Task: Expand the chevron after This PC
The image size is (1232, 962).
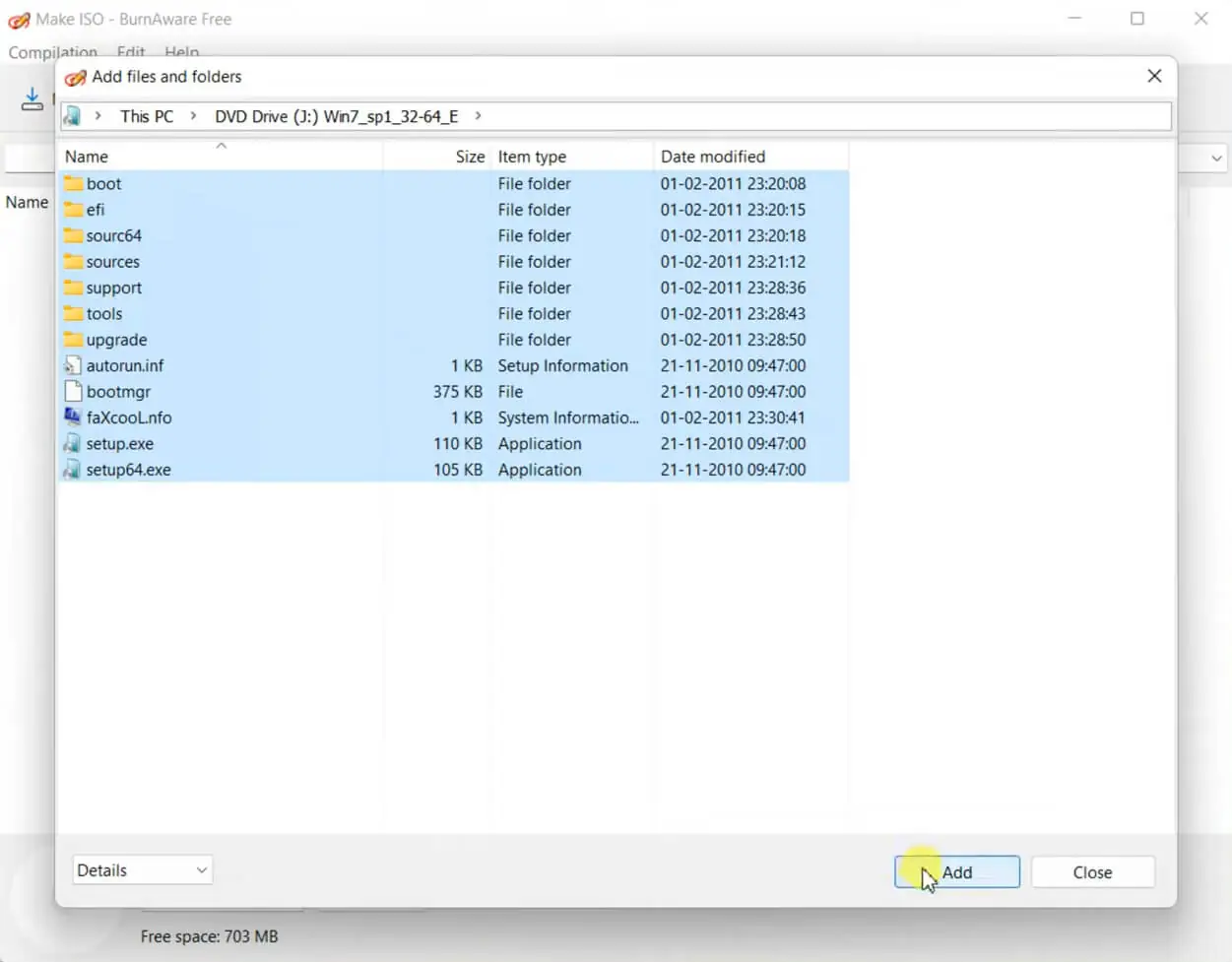Action: [x=193, y=116]
